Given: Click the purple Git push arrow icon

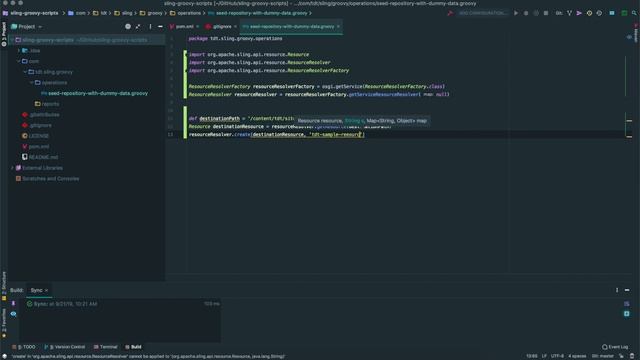Looking at the screenshot, I should pyautogui.click(x=579, y=13).
